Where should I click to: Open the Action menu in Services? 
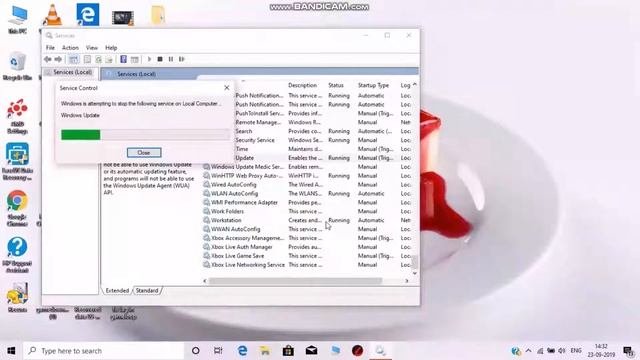coord(70,48)
